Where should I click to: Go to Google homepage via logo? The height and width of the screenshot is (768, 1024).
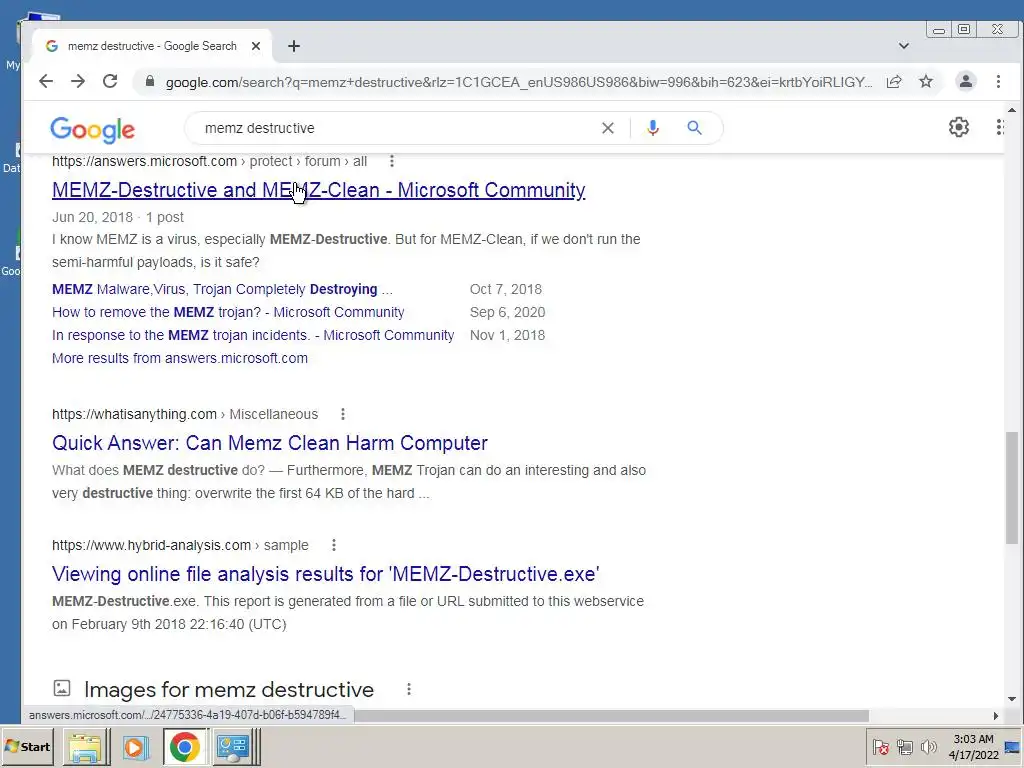[93, 129]
